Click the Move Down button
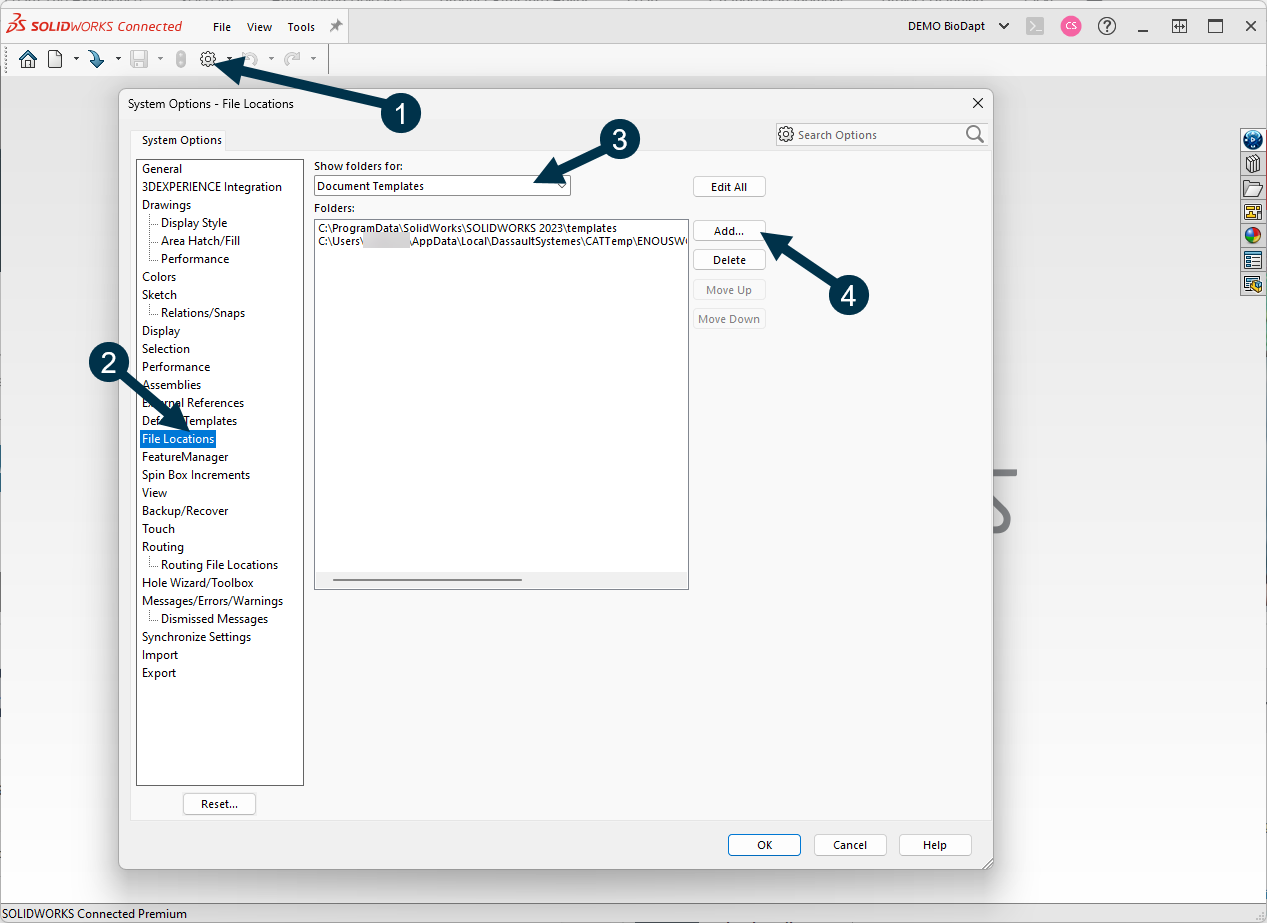Viewport: 1267px width, 923px height. tap(729, 319)
